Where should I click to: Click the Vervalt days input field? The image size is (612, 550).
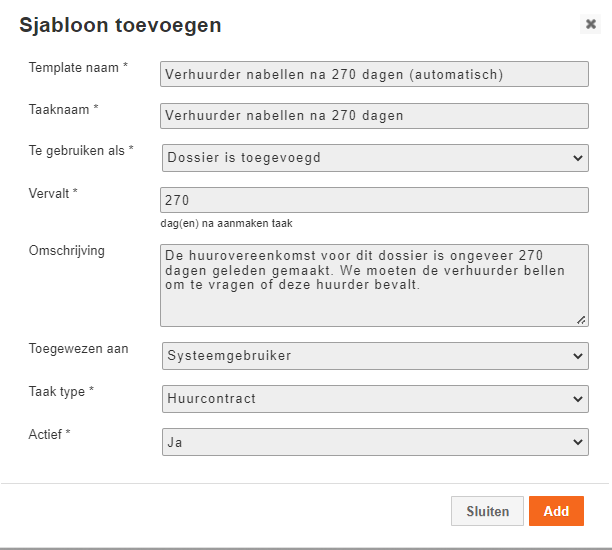374,200
